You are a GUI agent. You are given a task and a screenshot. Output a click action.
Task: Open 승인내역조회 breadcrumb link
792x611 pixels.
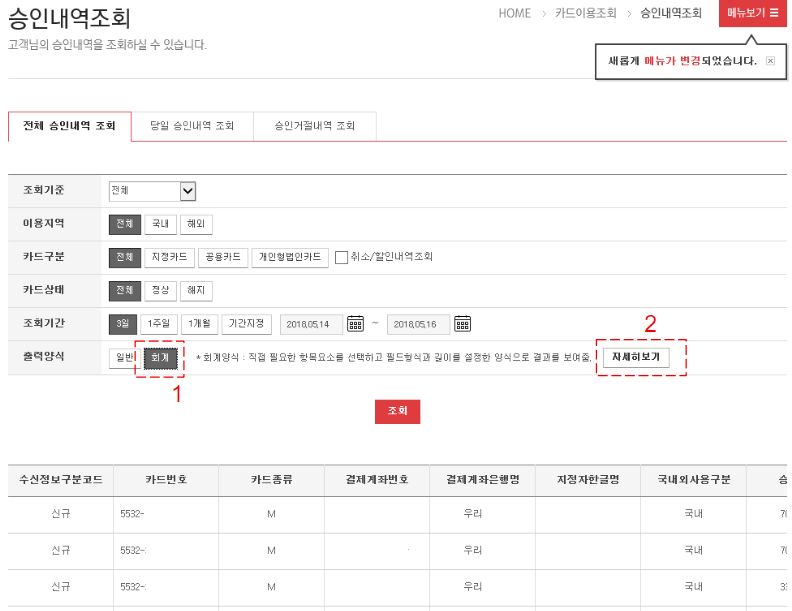tap(671, 13)
